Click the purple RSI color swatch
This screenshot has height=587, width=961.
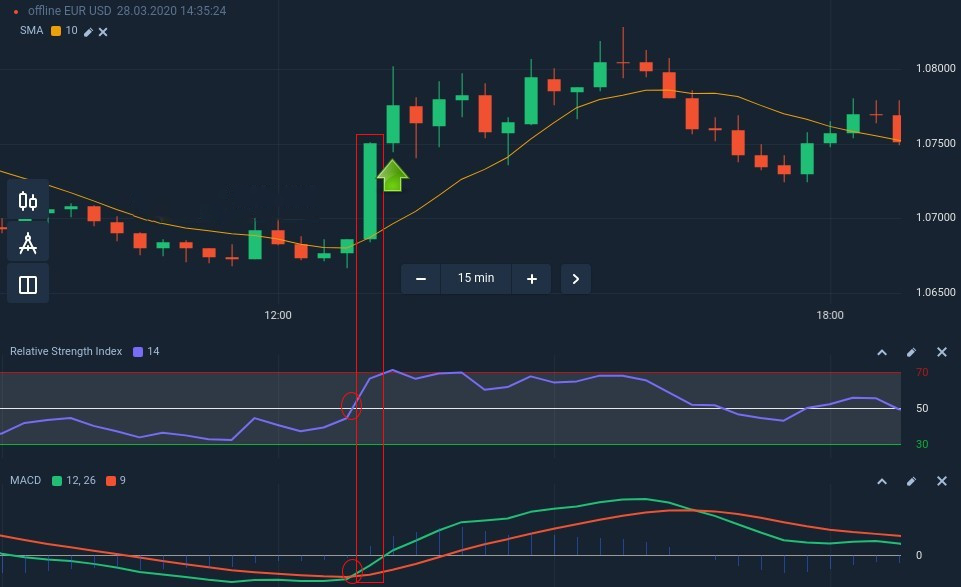[138, 352]
